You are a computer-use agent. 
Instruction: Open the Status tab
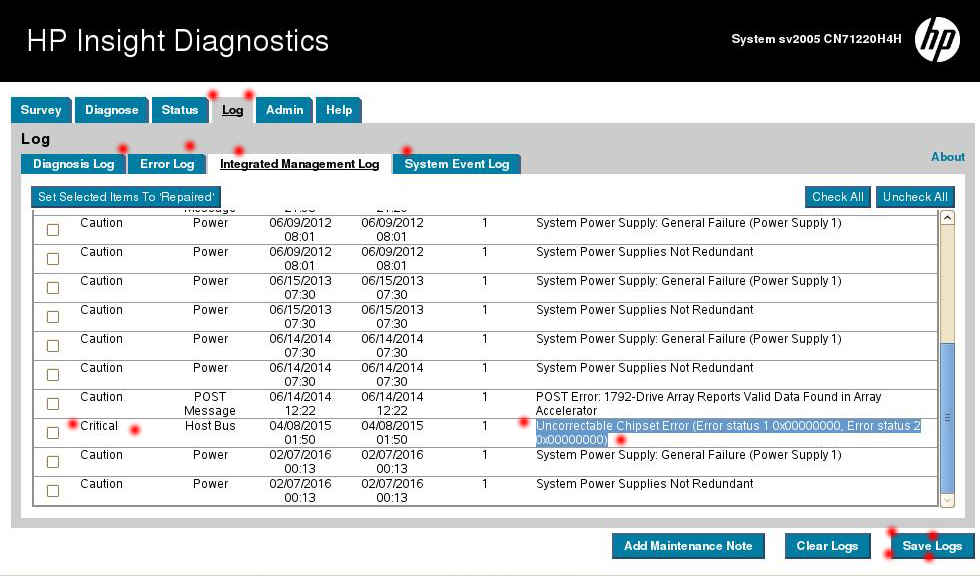pyautogui.click(x=180, y=110)
